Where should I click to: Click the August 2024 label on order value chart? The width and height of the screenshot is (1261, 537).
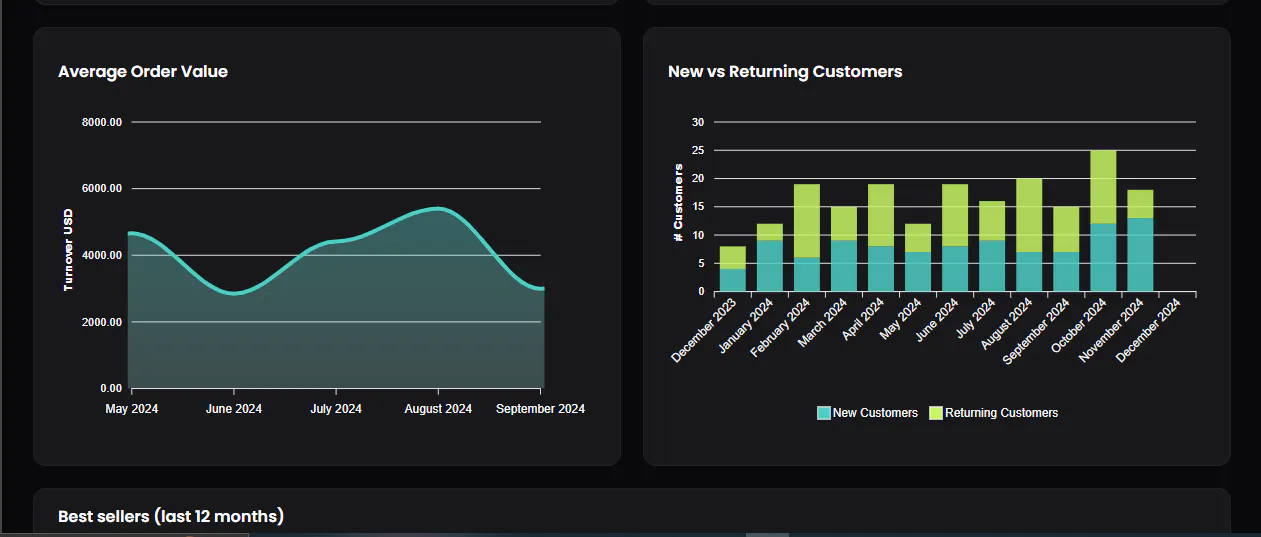(438, 409)
